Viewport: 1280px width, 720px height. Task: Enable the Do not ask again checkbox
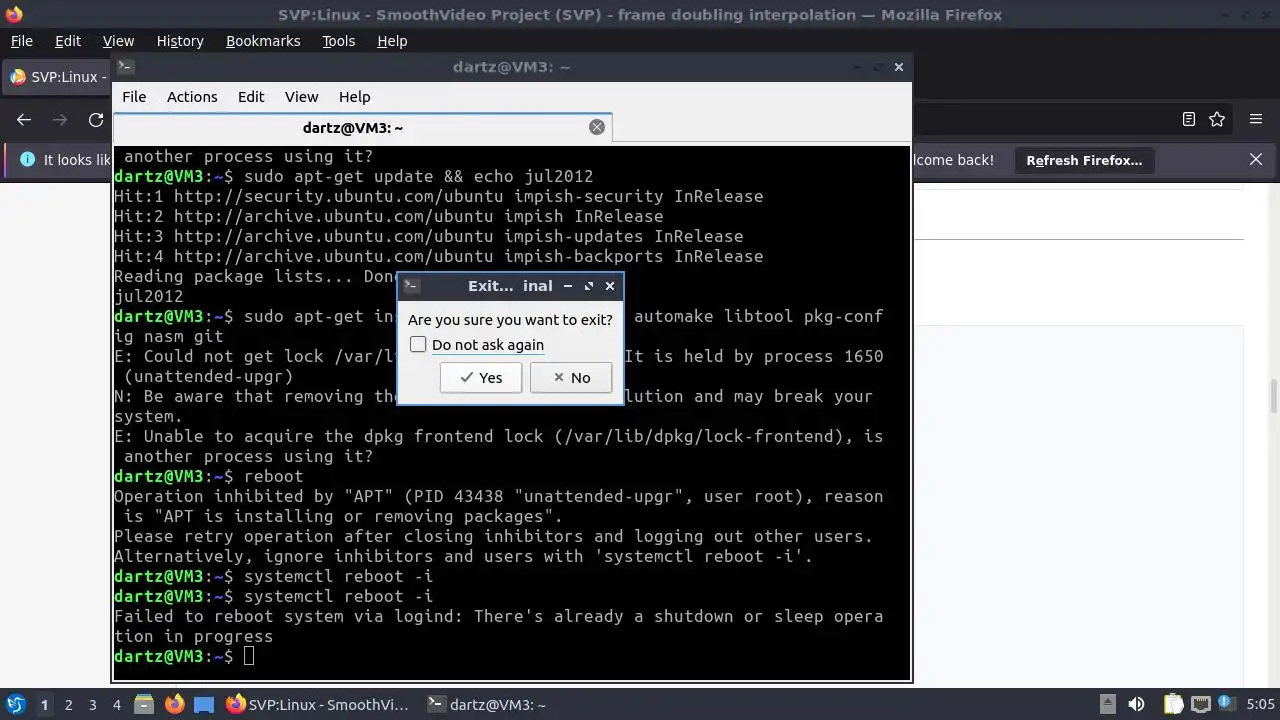(418, 344)
